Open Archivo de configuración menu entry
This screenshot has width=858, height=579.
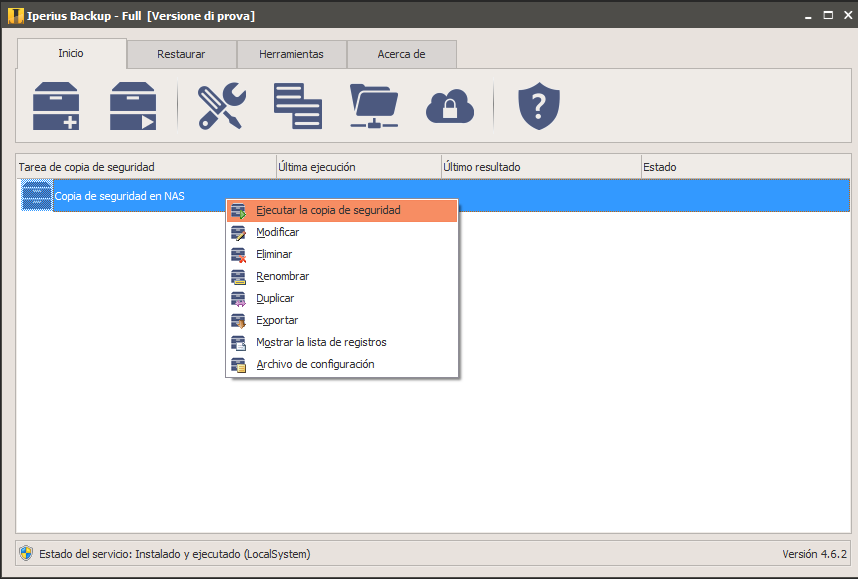342,364
